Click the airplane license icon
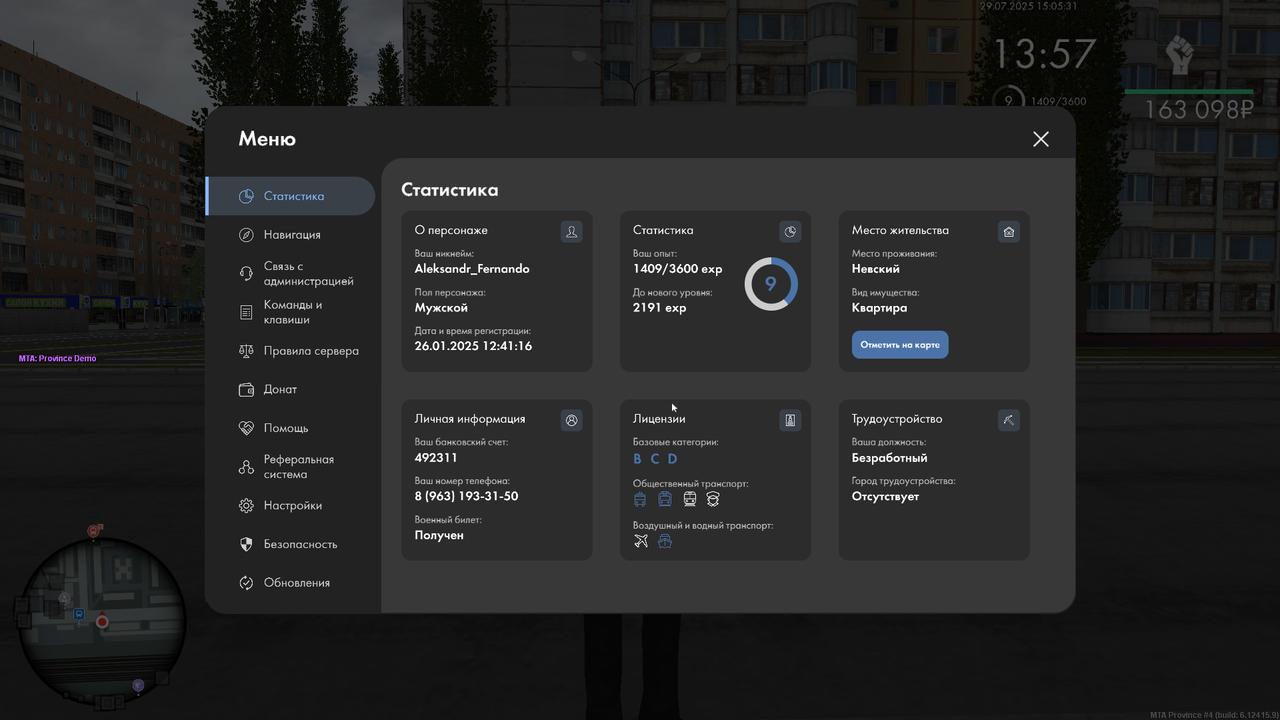Screen dimensions: 1280x720 (641, 541)
